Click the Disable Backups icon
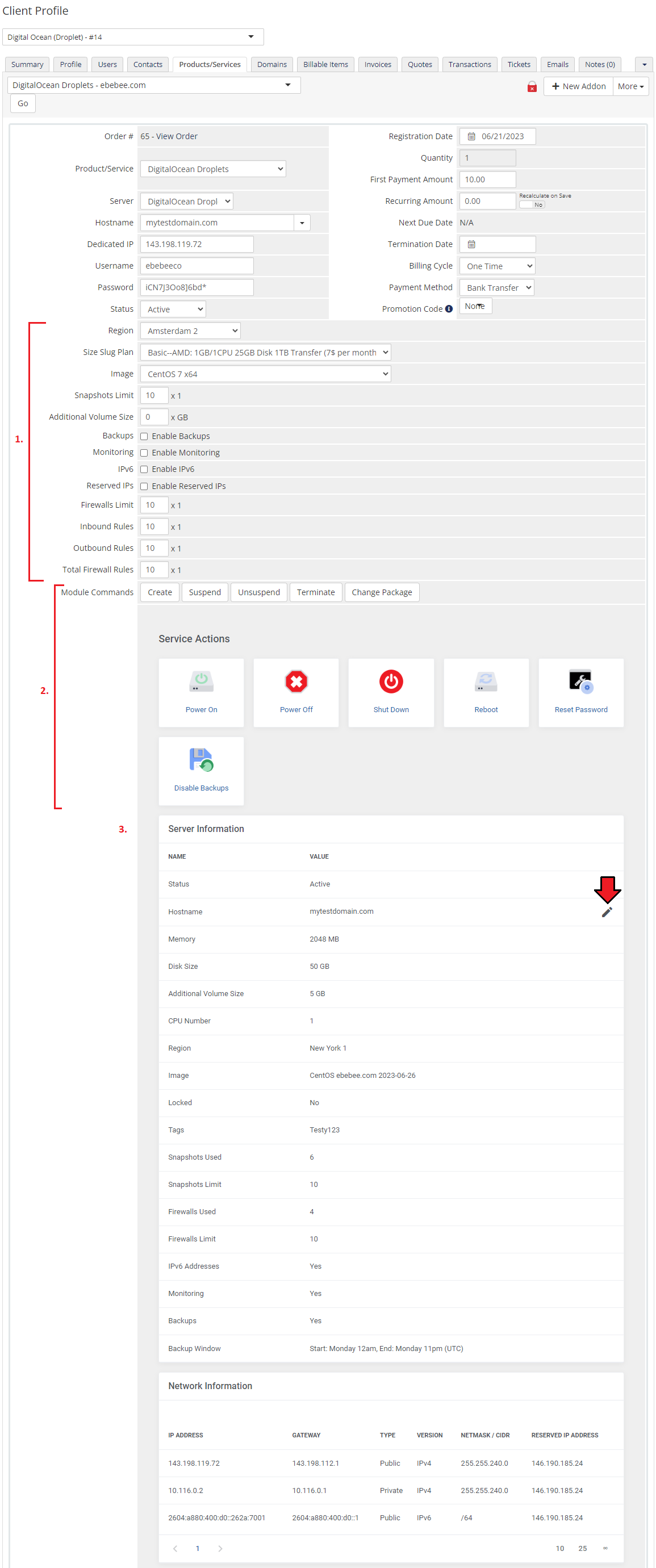The height and width of the screenshot is (1568, 656). pyautogui.click(x=202, y=760)
